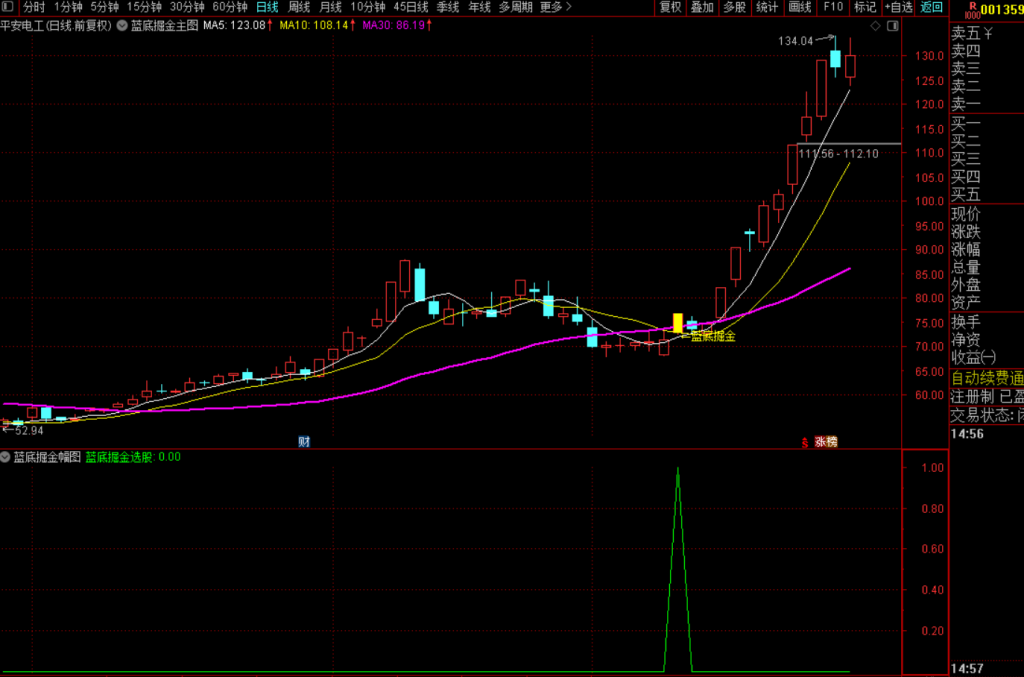
Task: Click the 自动续费通 link
Action: tap(987, 378)
